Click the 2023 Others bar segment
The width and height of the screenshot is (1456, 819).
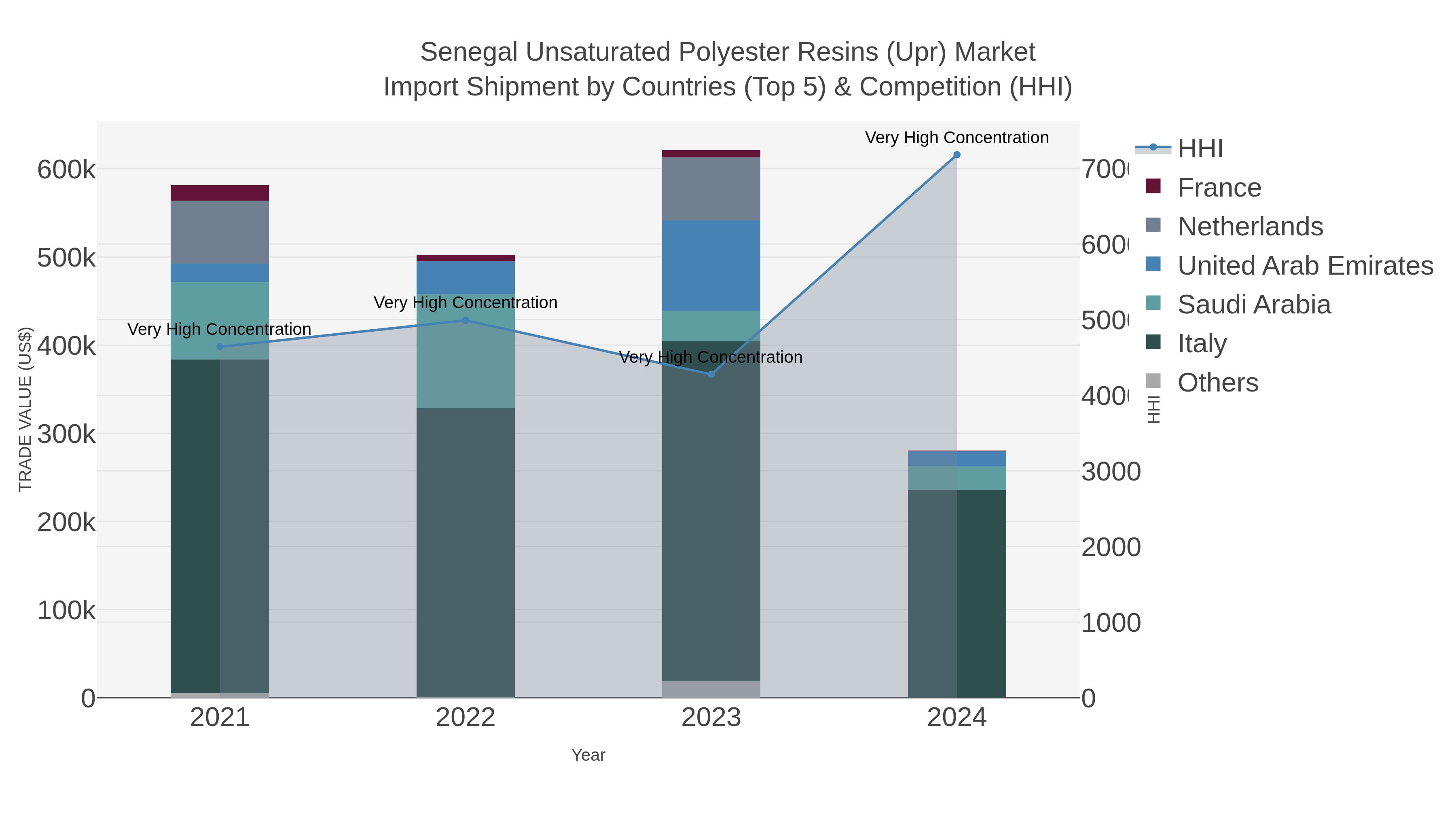pyautogui.click(x=711, y=689)
